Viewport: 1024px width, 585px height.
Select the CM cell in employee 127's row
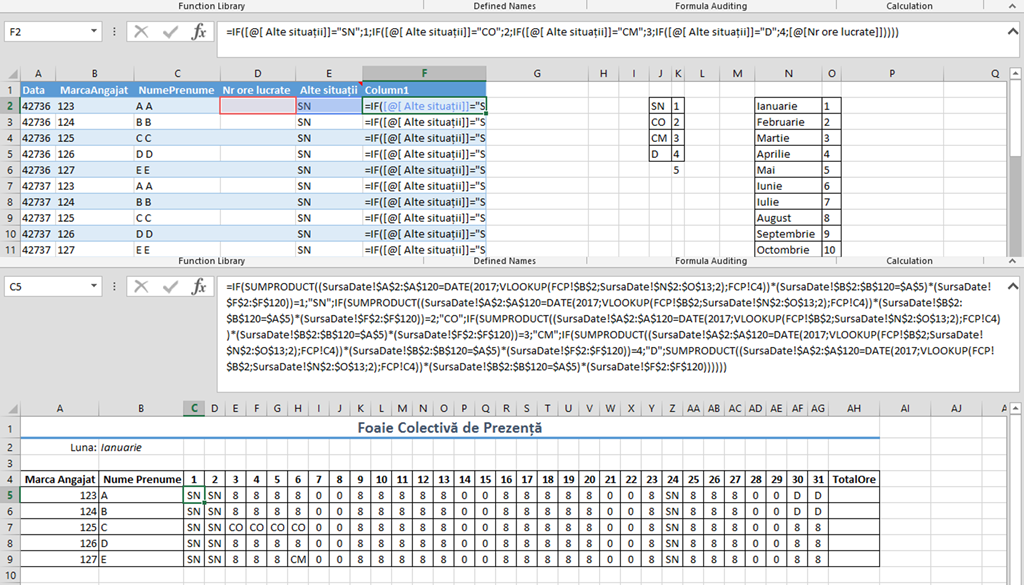[297, 559]
